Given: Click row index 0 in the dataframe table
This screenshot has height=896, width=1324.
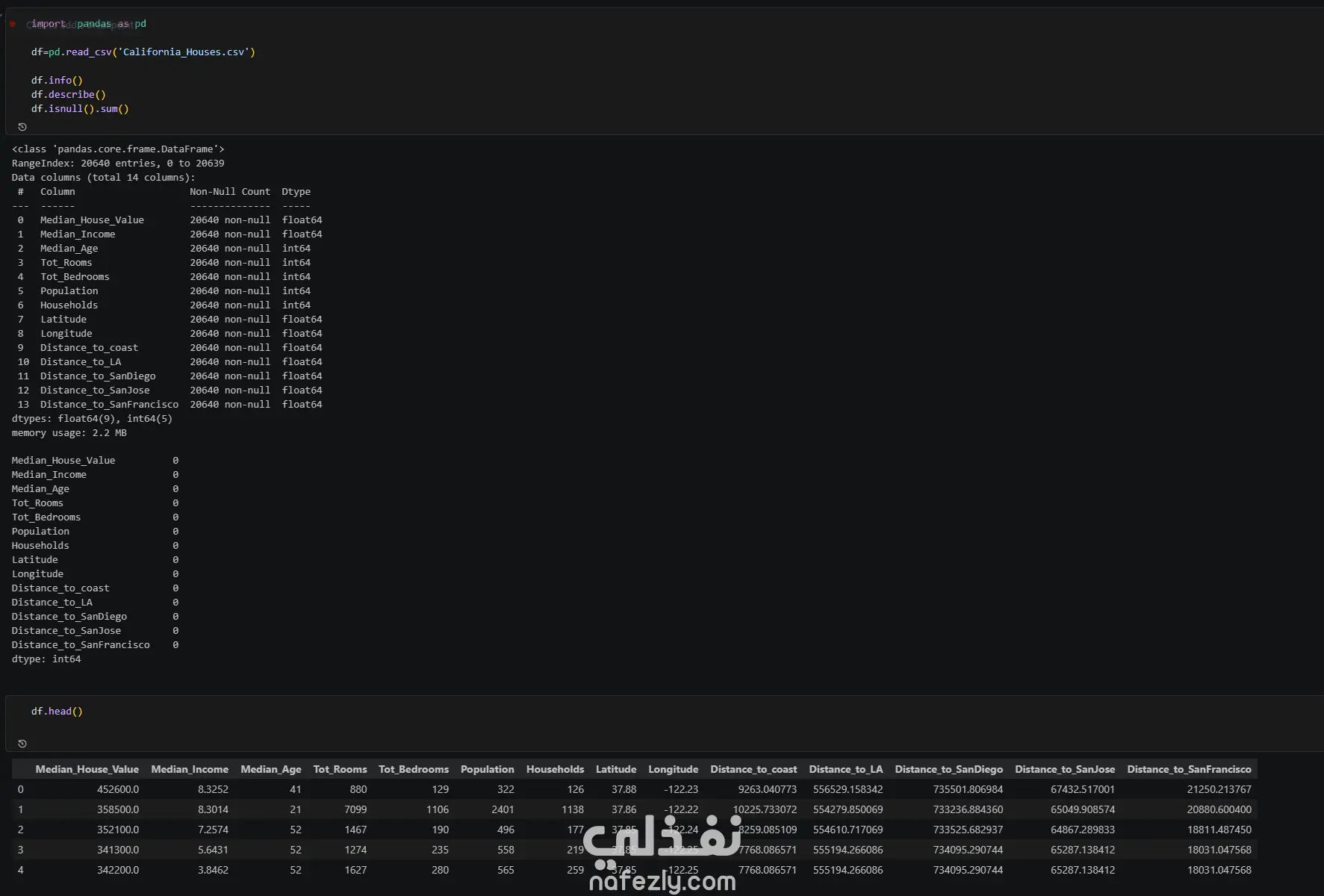Looking at the screenshot, I should [x=21, y=789].
